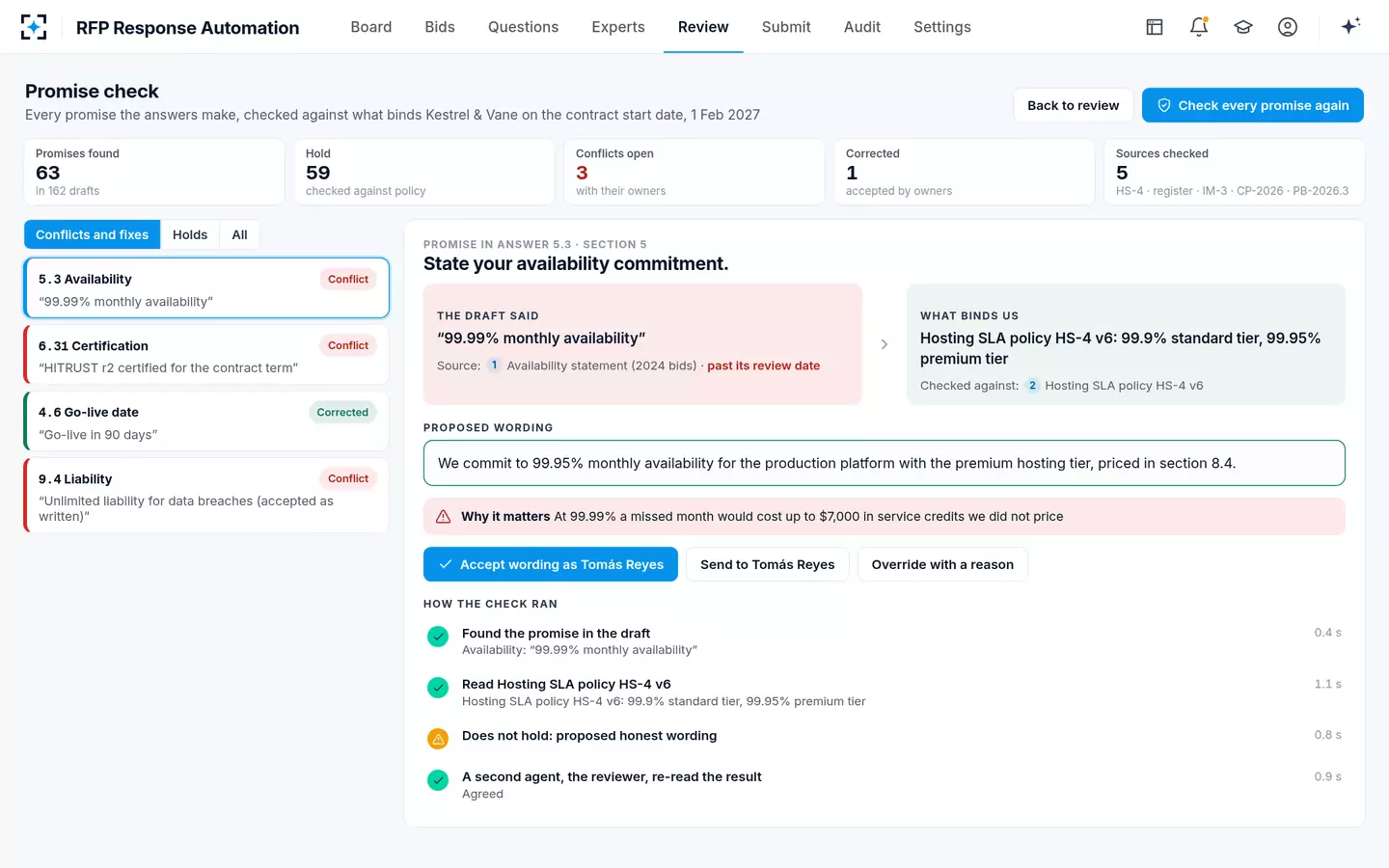The image size is (1389, 868).
Task: Open the layout panel icon in header
Action: (x=1155, y=27)
